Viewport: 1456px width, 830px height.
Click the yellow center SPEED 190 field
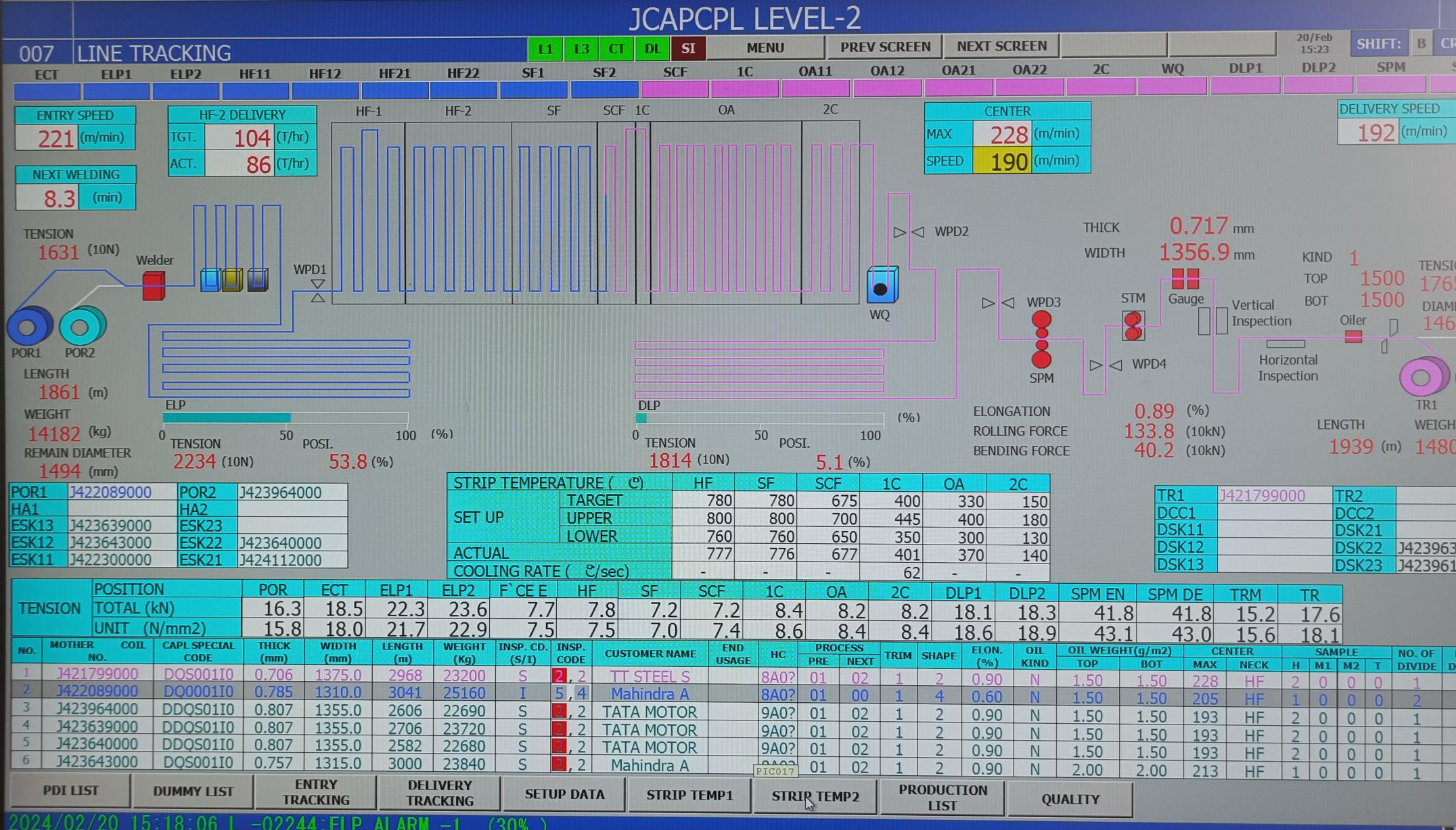pos(1001,162)
